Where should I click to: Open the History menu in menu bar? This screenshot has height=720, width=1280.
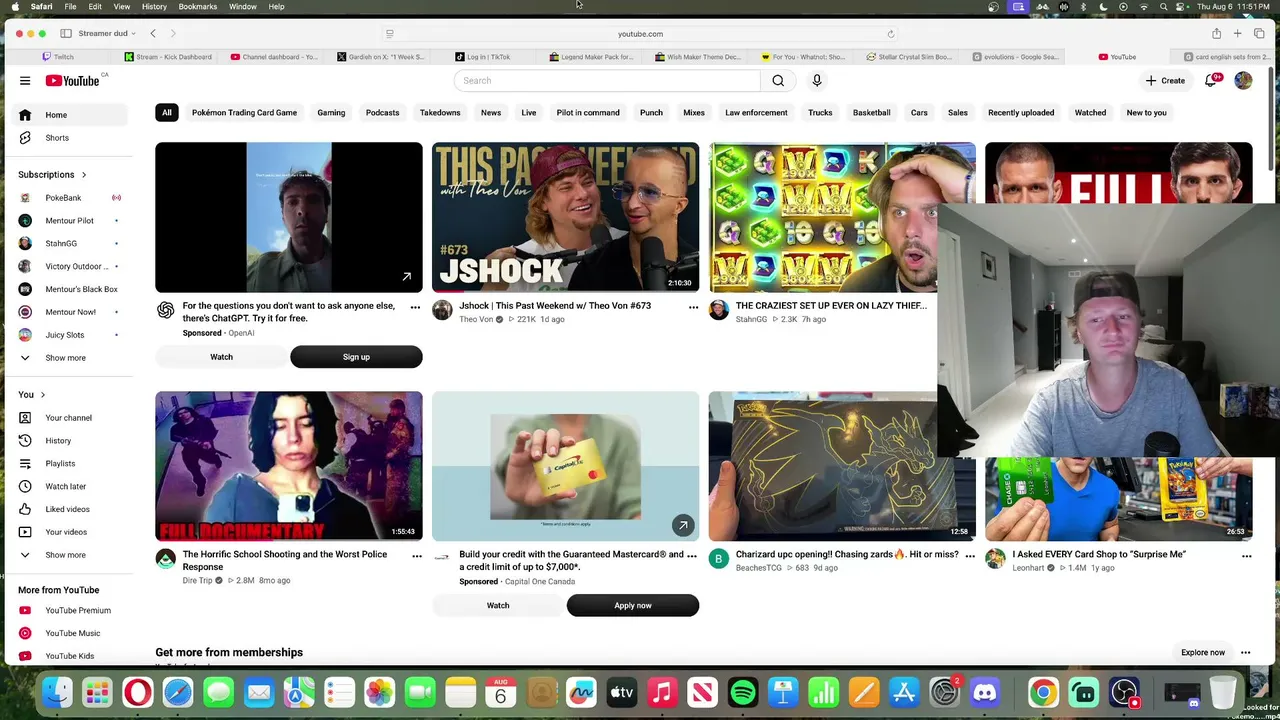click(x=154, y=7)
